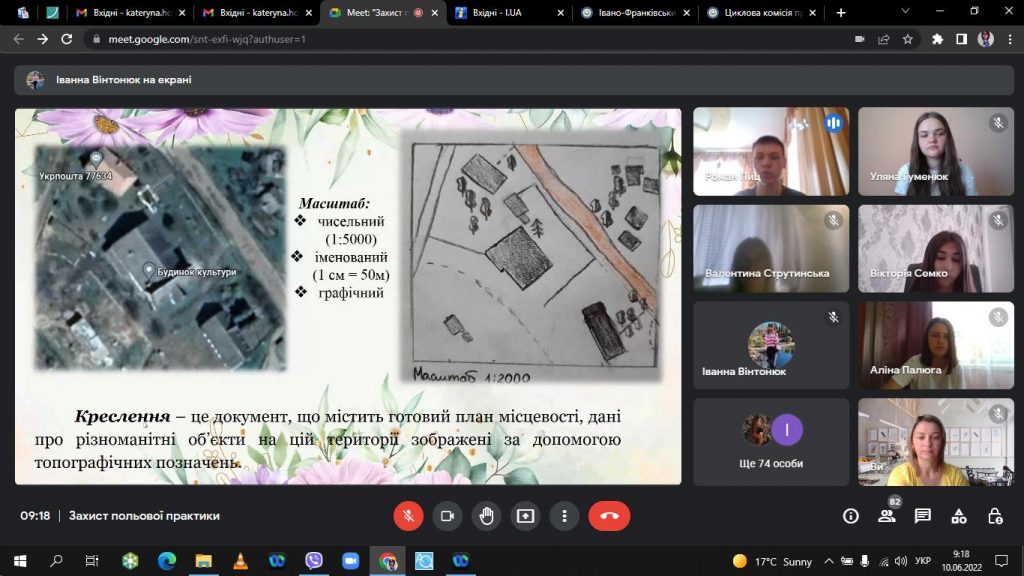Open the host controls lock icon
Image resolution: width=1024 pixels, height=576 pixels.
(995, 516)
